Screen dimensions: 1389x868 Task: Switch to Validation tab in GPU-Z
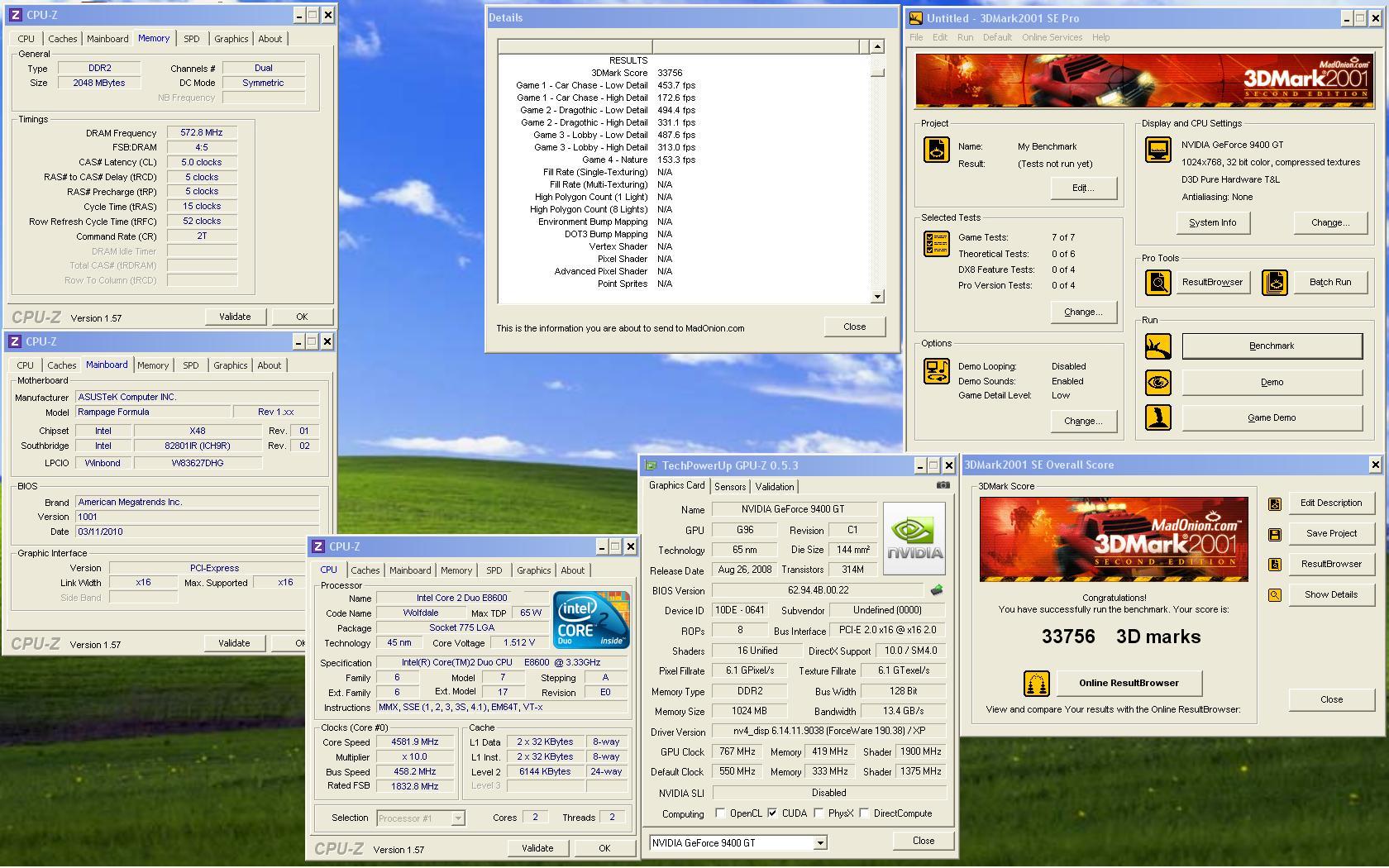pos(775,487)
